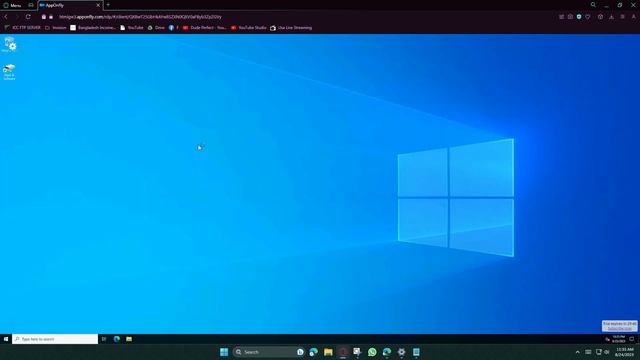Image resolution: width=640 pixels, height=360 pixels.
Task: Select the AppOnFly browser tab
Action: pos(70,5)
